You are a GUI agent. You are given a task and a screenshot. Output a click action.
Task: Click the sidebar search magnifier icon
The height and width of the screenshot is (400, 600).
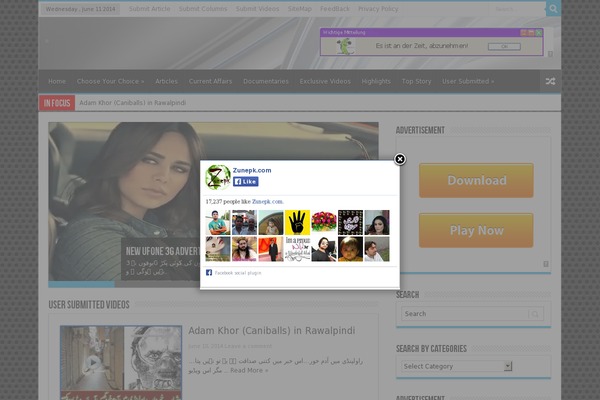[535, 314]
